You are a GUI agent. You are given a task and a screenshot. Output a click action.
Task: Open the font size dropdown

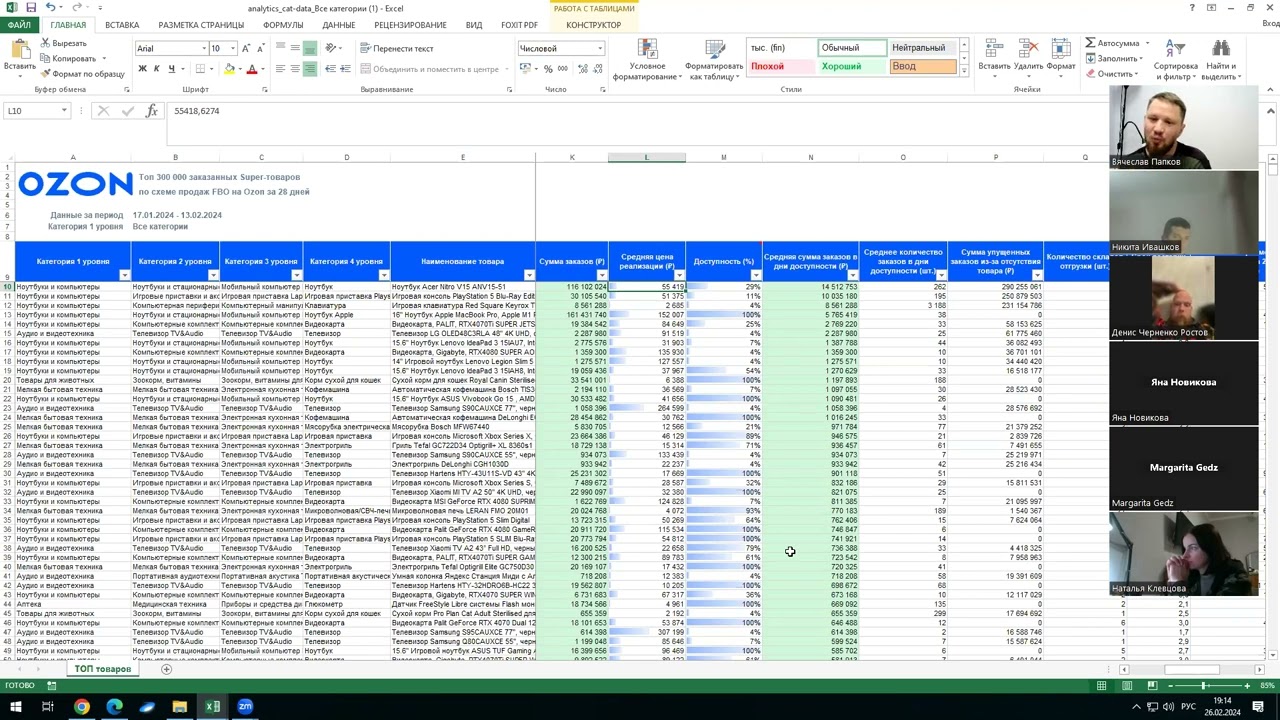pyautogui.click(x=233, y=48)
